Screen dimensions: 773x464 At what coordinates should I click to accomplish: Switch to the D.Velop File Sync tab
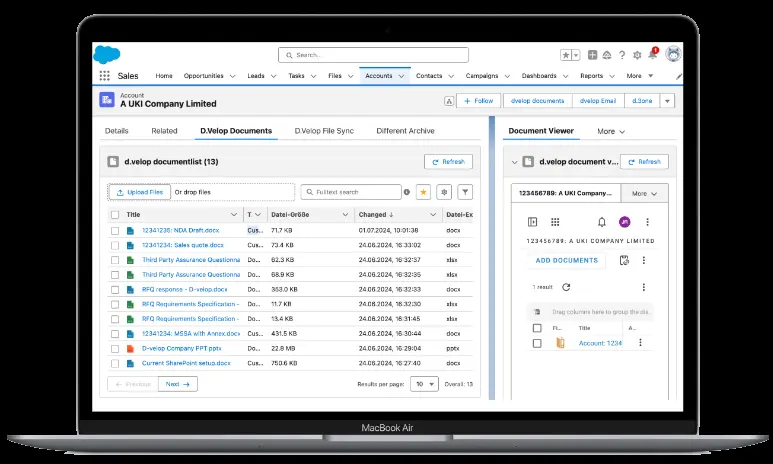coord(324,131)
